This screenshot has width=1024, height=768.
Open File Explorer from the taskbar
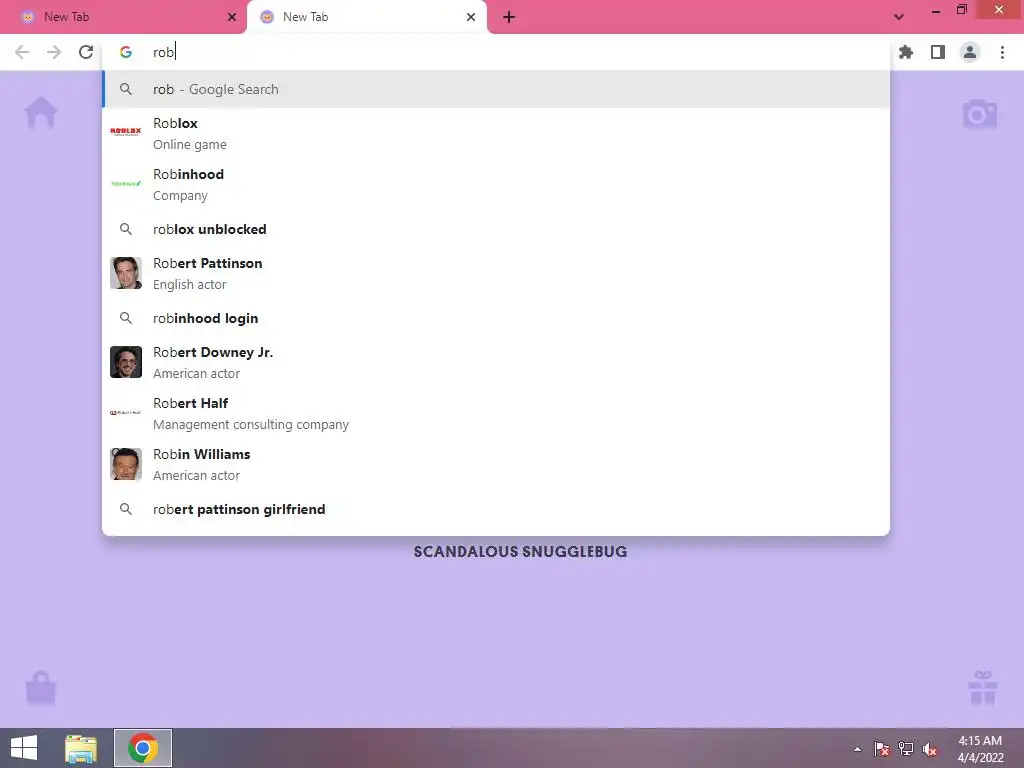click(x=81, y=748)
